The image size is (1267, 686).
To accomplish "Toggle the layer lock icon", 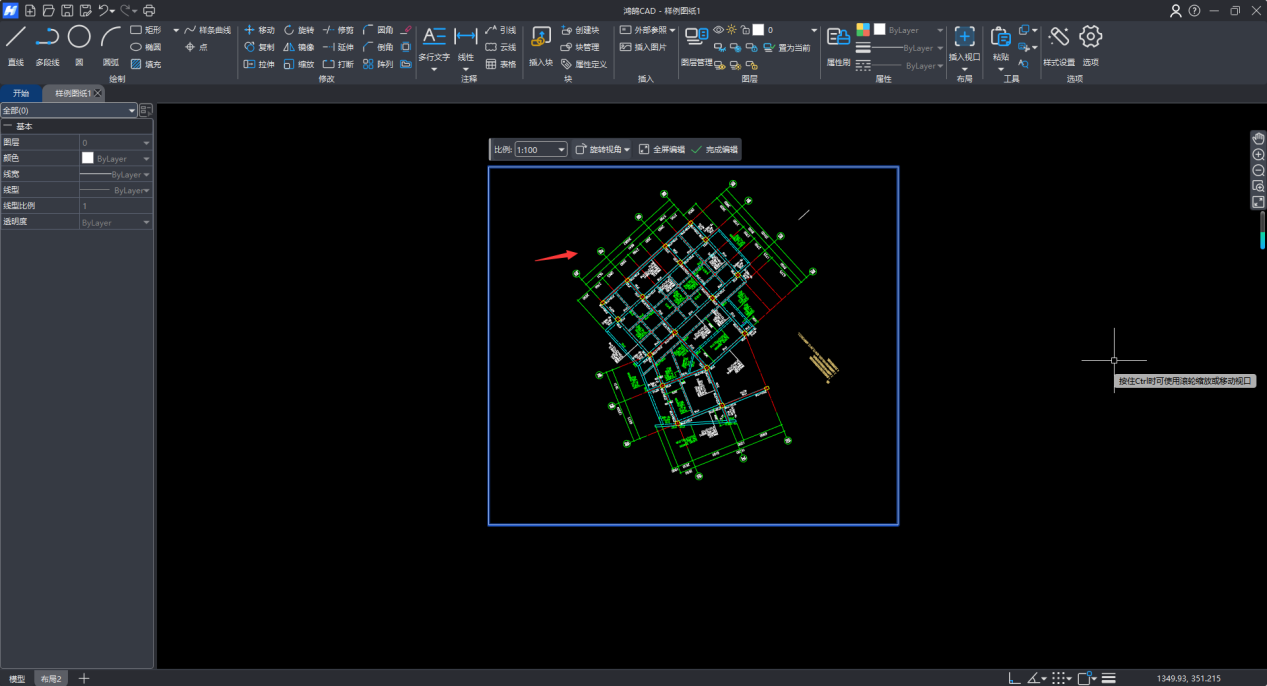I will pyautogui.click(x=745, y=30).
